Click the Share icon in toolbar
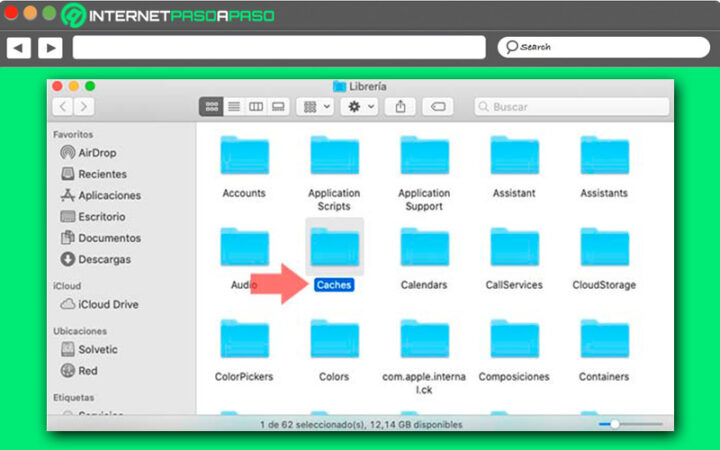Image resolution: width=720 pixels, height=450 pixels. (x=400, y=106)
